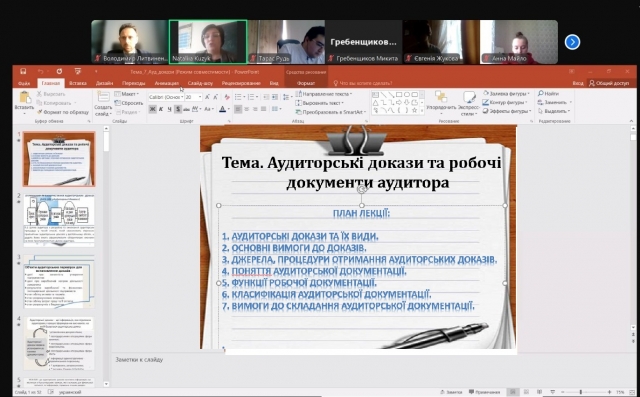640x397 pixels.
Task: Toggle align text right
Action: click(255, 109)
